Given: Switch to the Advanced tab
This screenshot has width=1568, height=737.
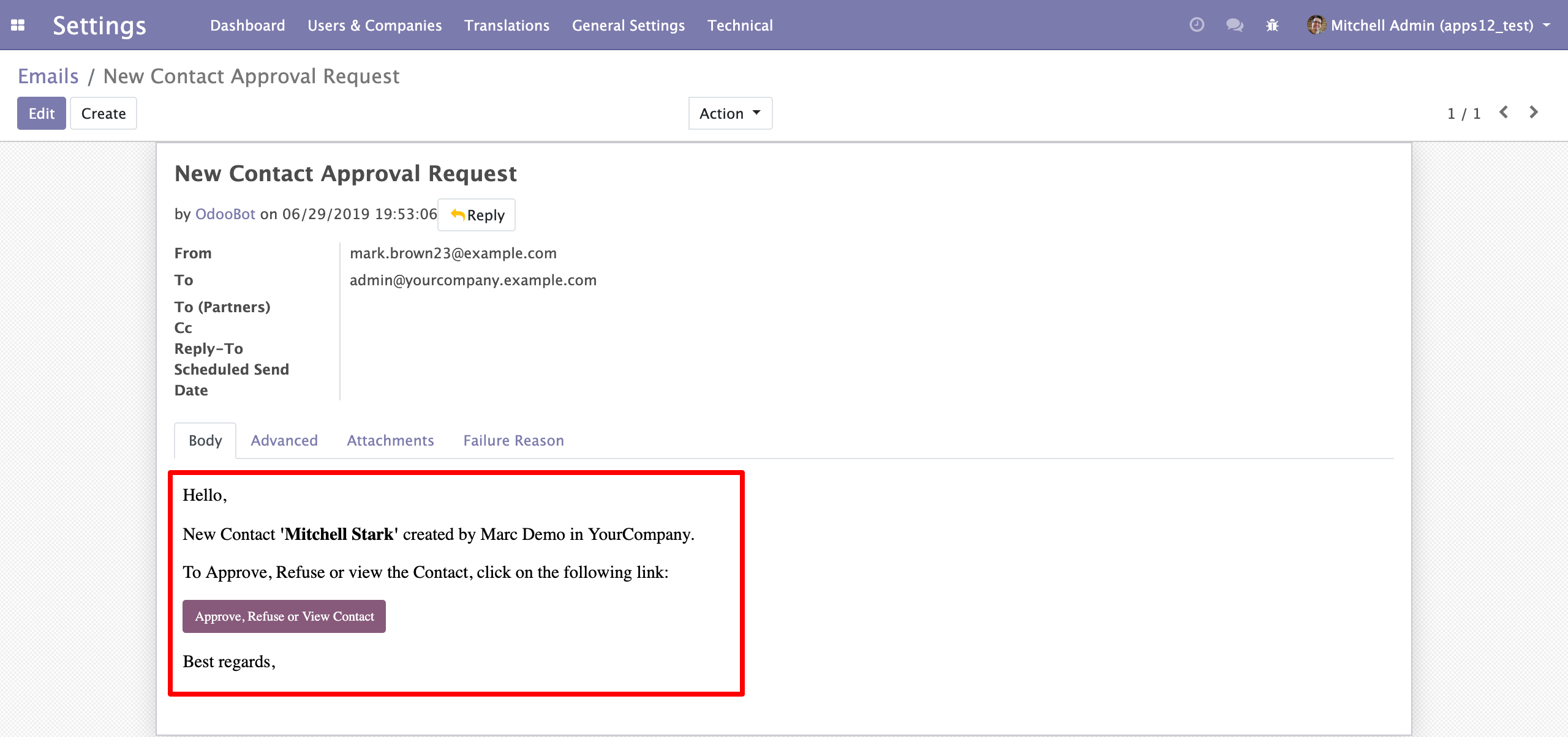Looking at the screenshot, I should click(284, 440).
